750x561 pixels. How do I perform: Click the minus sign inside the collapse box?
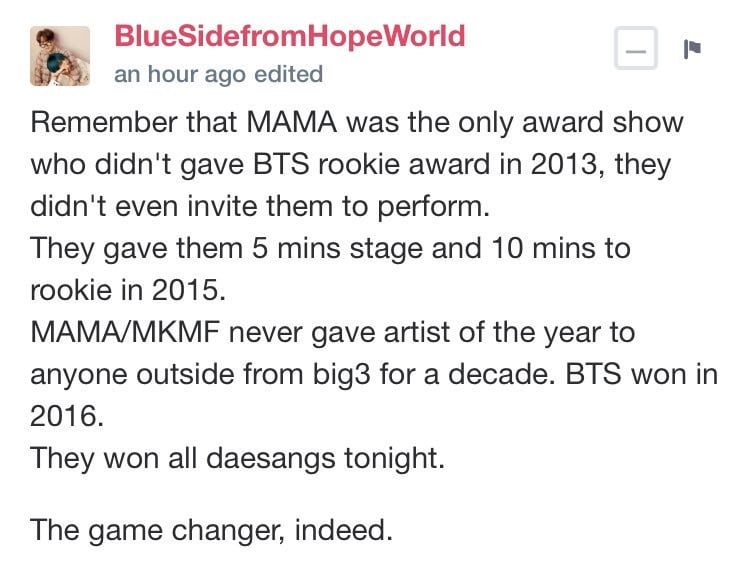(x=636, y=51)
